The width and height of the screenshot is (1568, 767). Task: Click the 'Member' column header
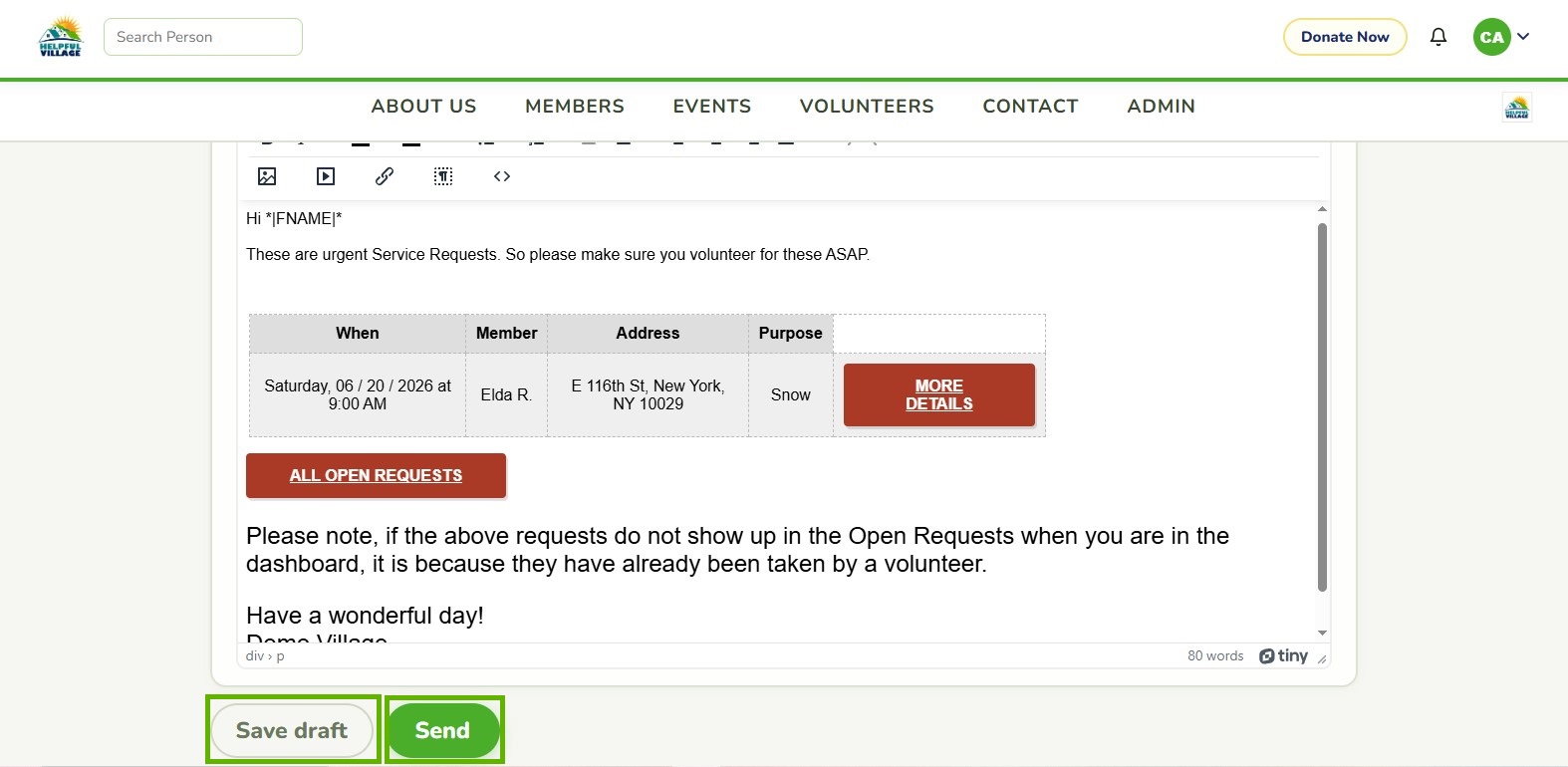(x=506, y=333)
